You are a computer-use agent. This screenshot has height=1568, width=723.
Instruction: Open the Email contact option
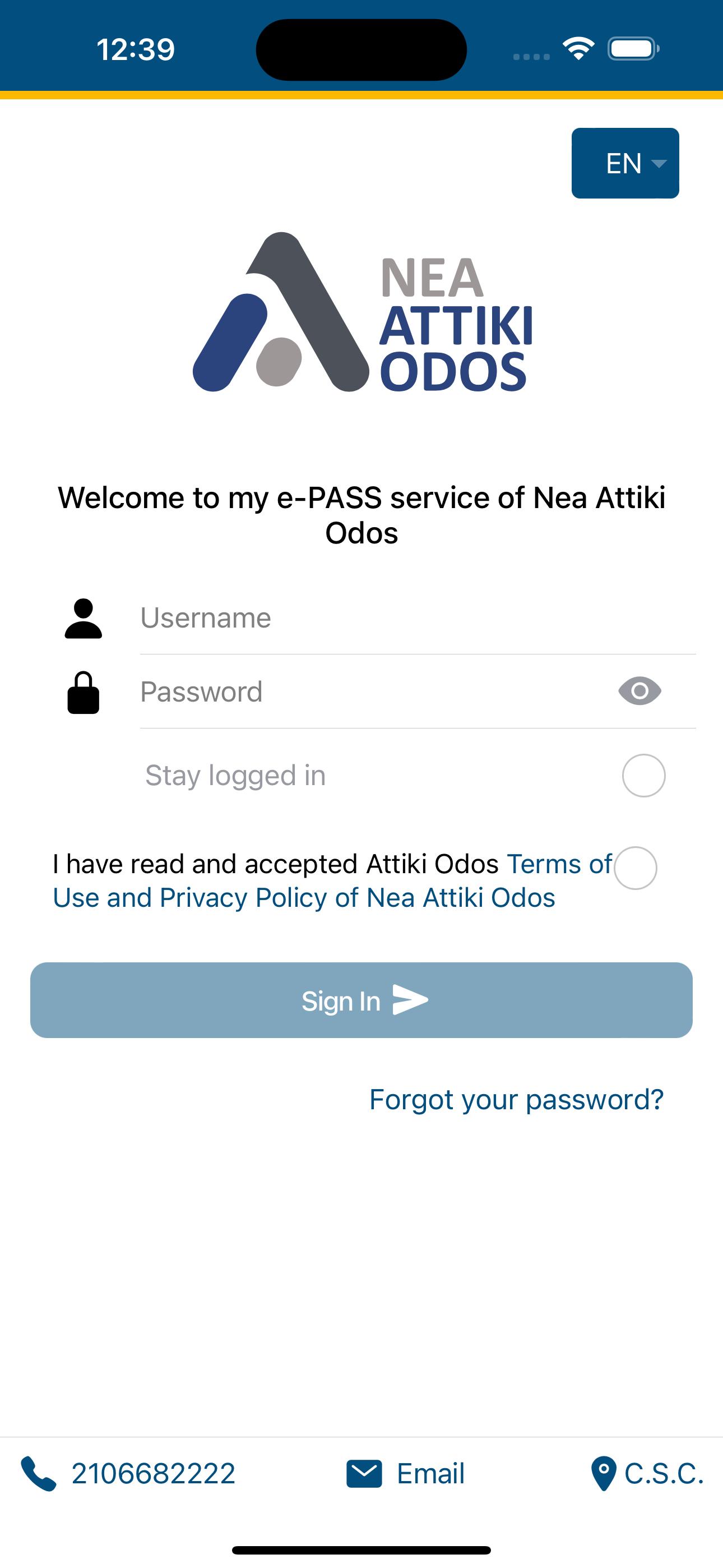click(x=431, y=1474)
